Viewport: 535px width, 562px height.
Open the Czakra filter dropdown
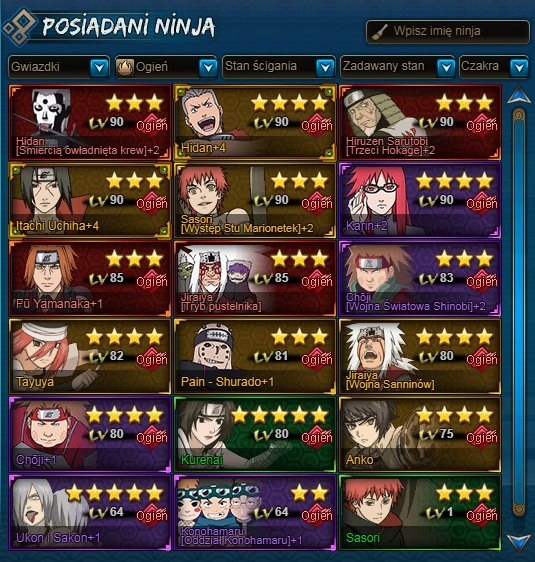[494, 67]
